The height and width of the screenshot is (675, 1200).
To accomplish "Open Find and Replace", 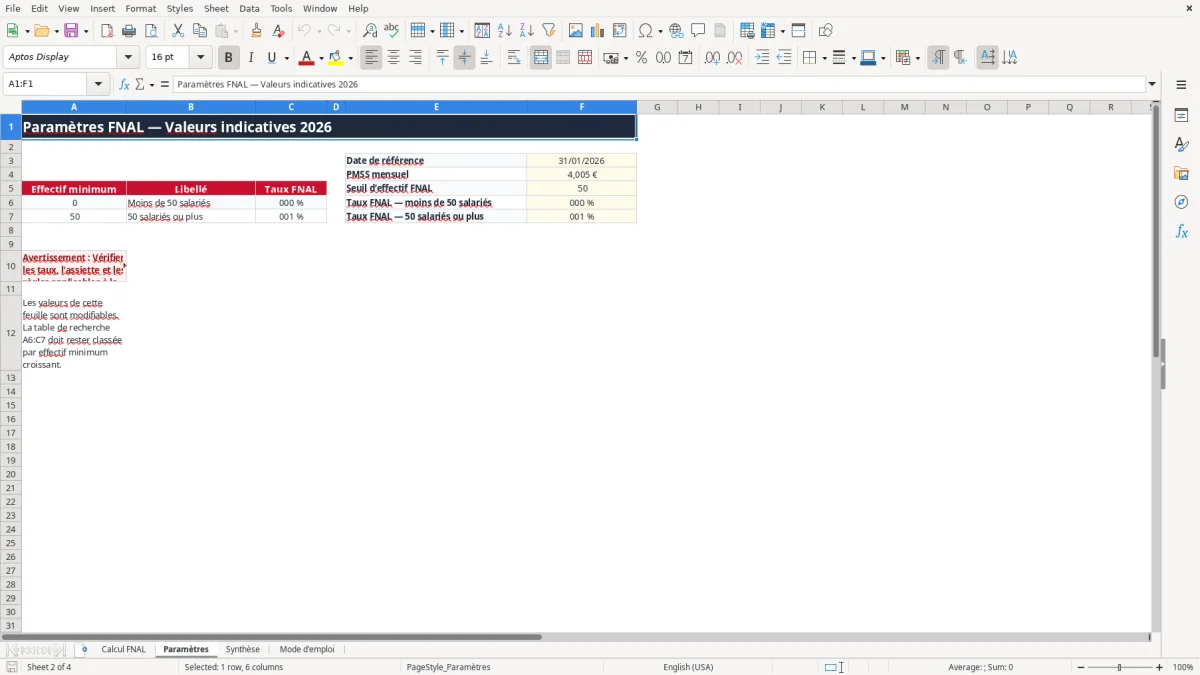I will tap(370, 31).
